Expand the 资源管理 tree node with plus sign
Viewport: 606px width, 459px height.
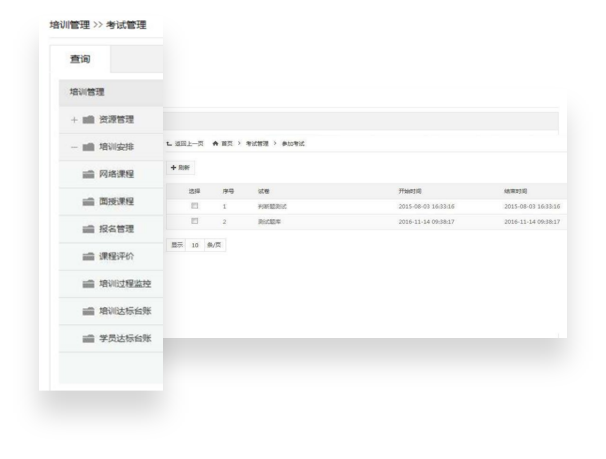click(74, 120)
